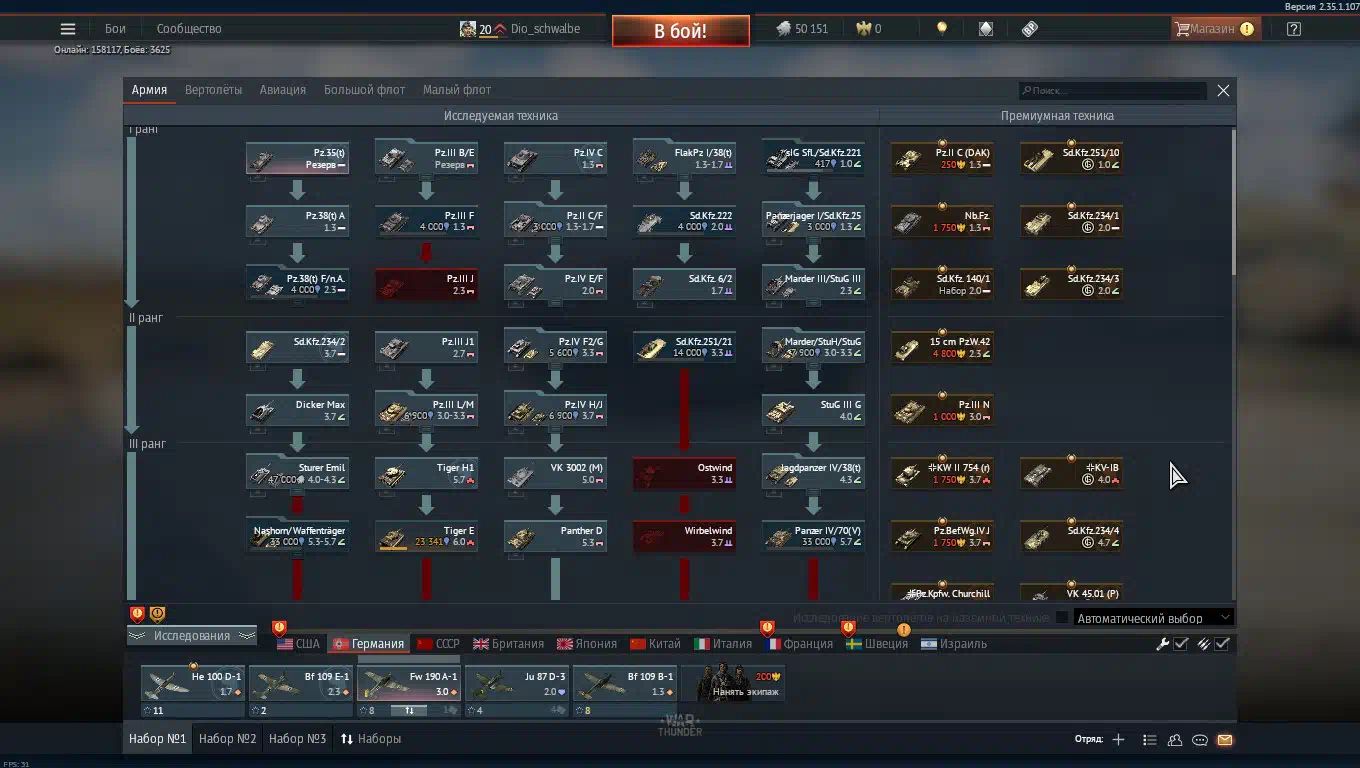Open the lightbulb hints icon
Screen dimensions: 1360x768
[x=941, y=29]
